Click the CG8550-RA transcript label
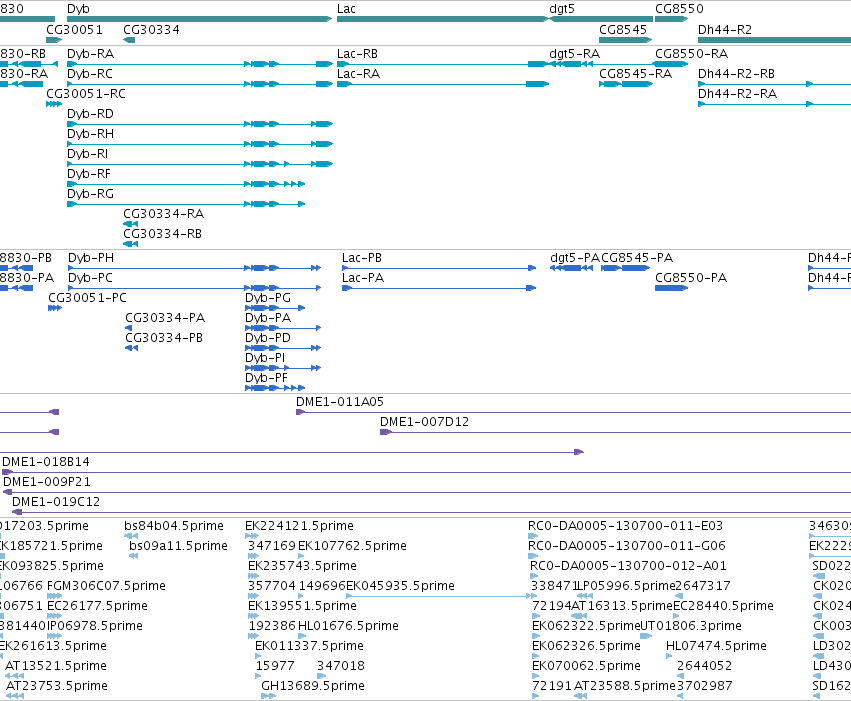This screenshot has height=701, width=851. (691, 54)
